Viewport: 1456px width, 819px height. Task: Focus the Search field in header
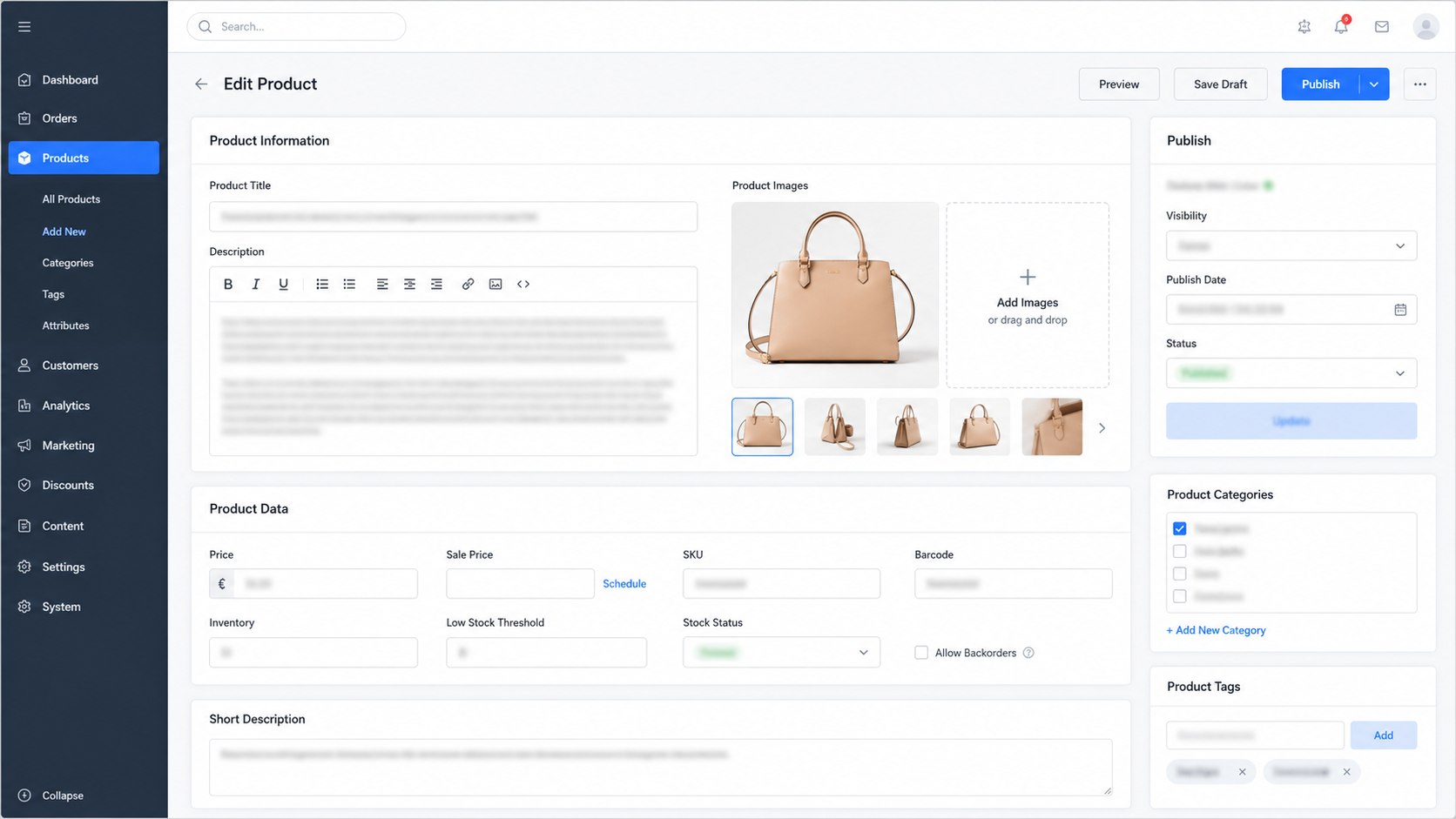pos(296,27)
